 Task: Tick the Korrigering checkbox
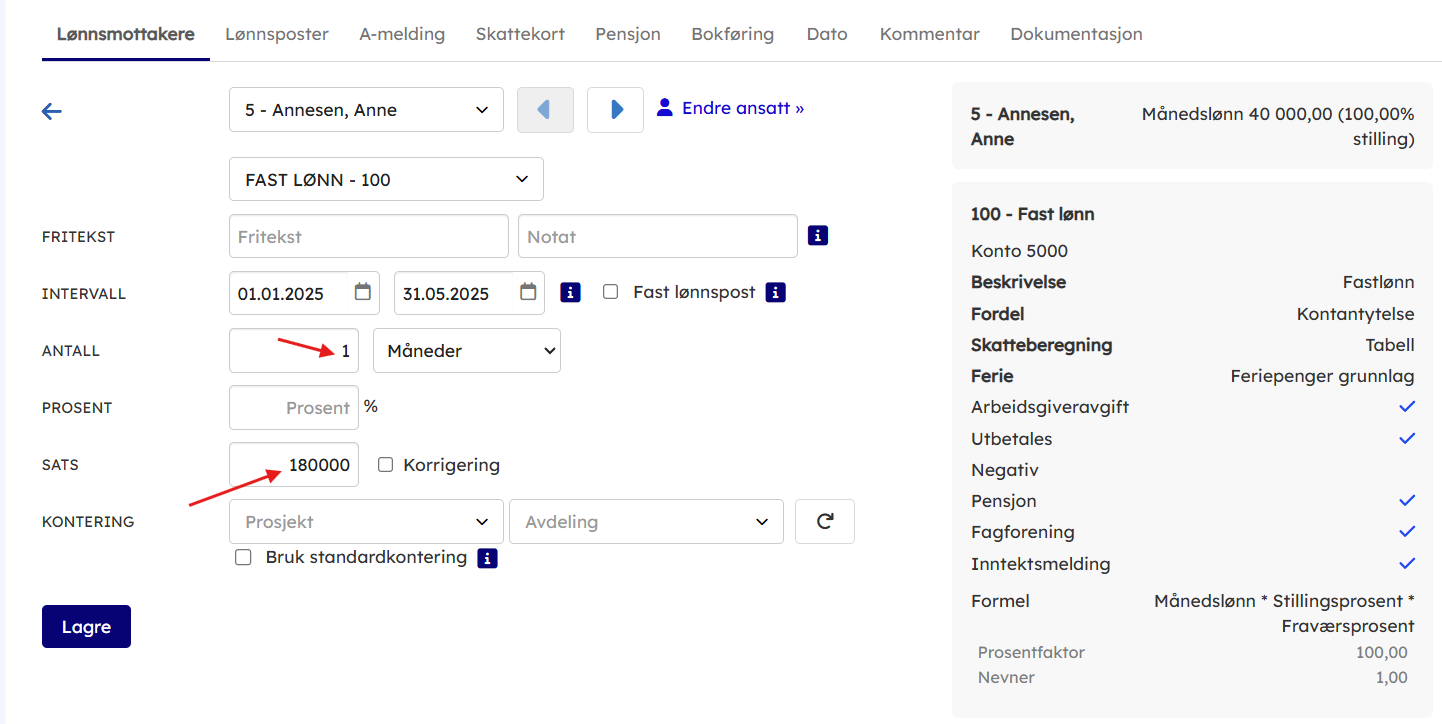(x=386, y=465)
